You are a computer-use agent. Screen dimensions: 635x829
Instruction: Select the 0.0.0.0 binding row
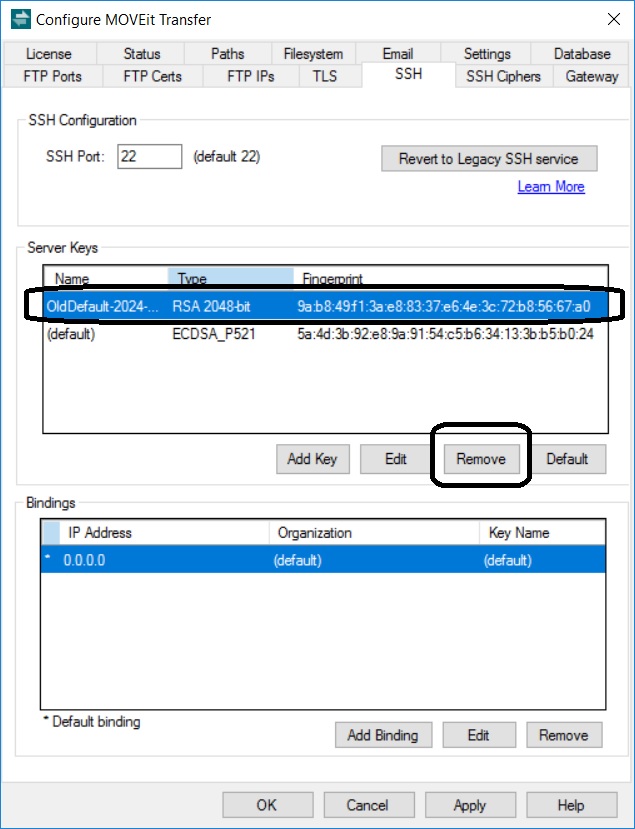click(x=323, y=560)
